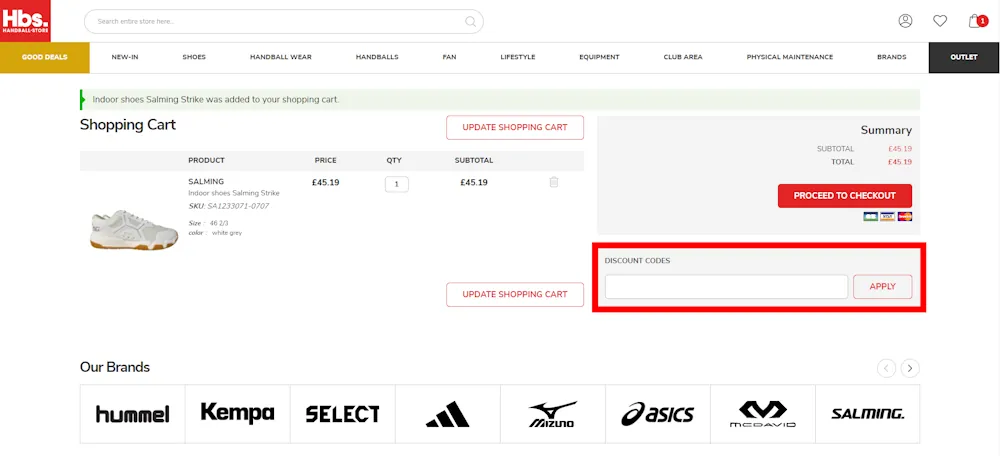Open the NEW-IN menu
This screenshot has height=456, width=1000.
click(x=125, y=57)
